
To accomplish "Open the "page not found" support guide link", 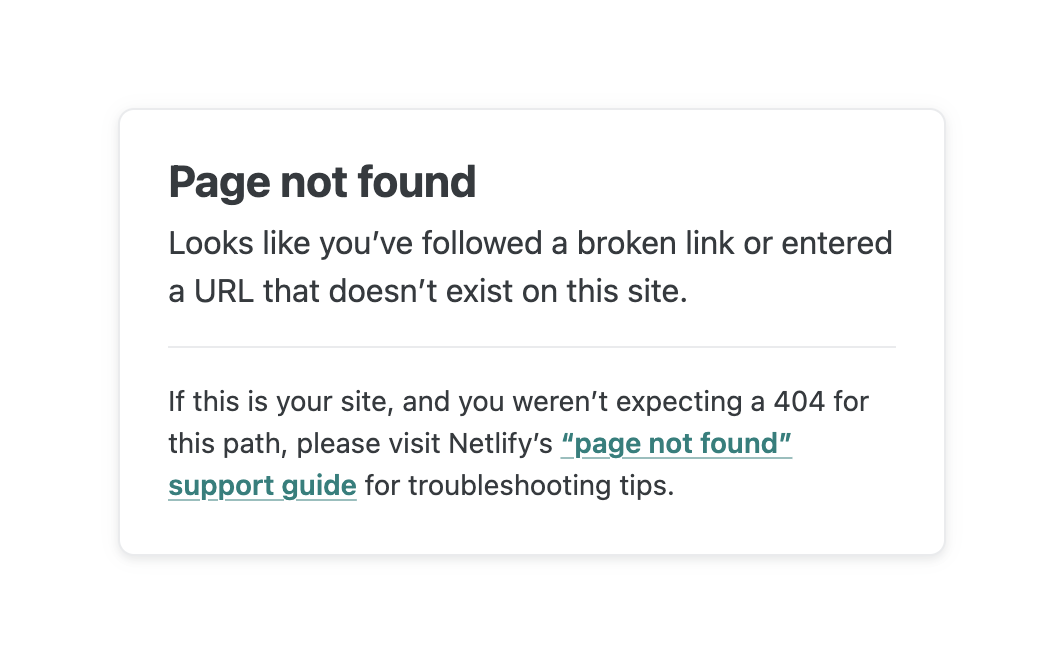I will 676,444.
